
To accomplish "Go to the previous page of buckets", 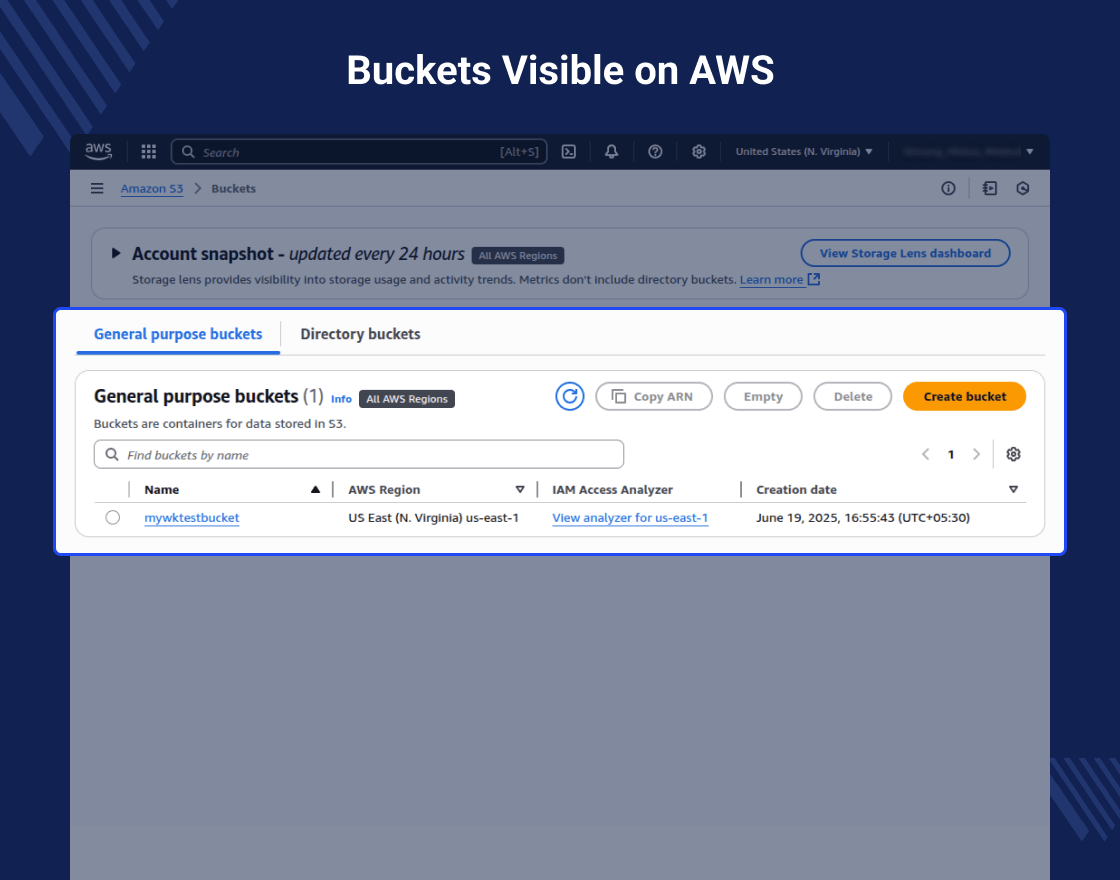I will pyautogui.click(x=926, y=454).
